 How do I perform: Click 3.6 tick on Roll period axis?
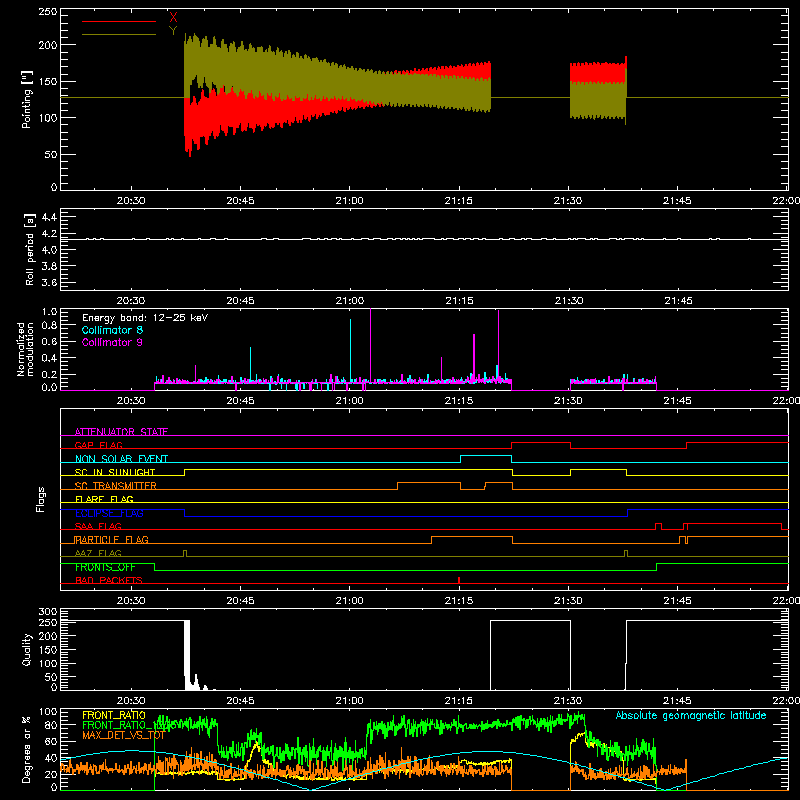pyautogui.click(x=49, y=282)
